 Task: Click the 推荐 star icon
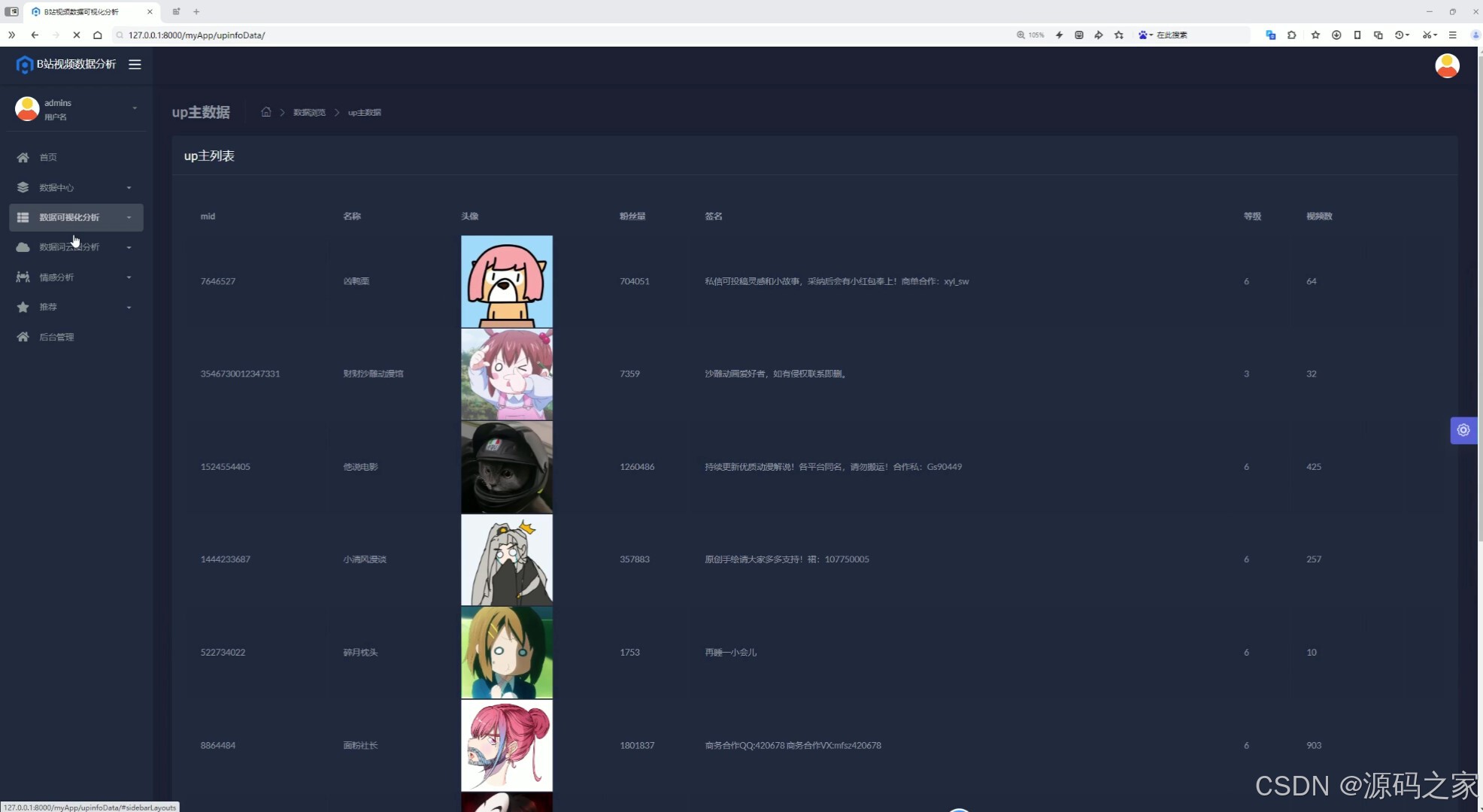click(23, 307)
